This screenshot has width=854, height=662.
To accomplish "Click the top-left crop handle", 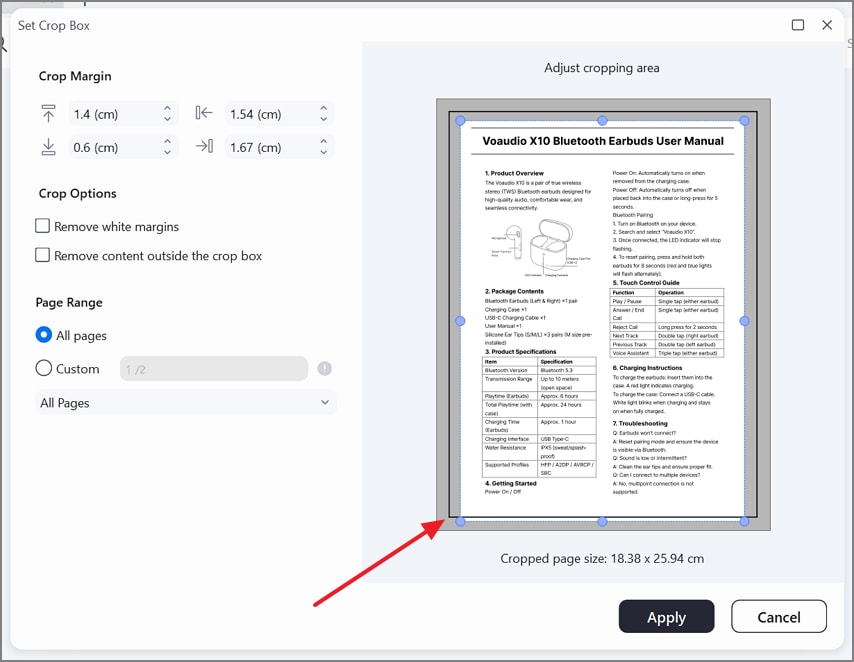I will pos(460,120).
